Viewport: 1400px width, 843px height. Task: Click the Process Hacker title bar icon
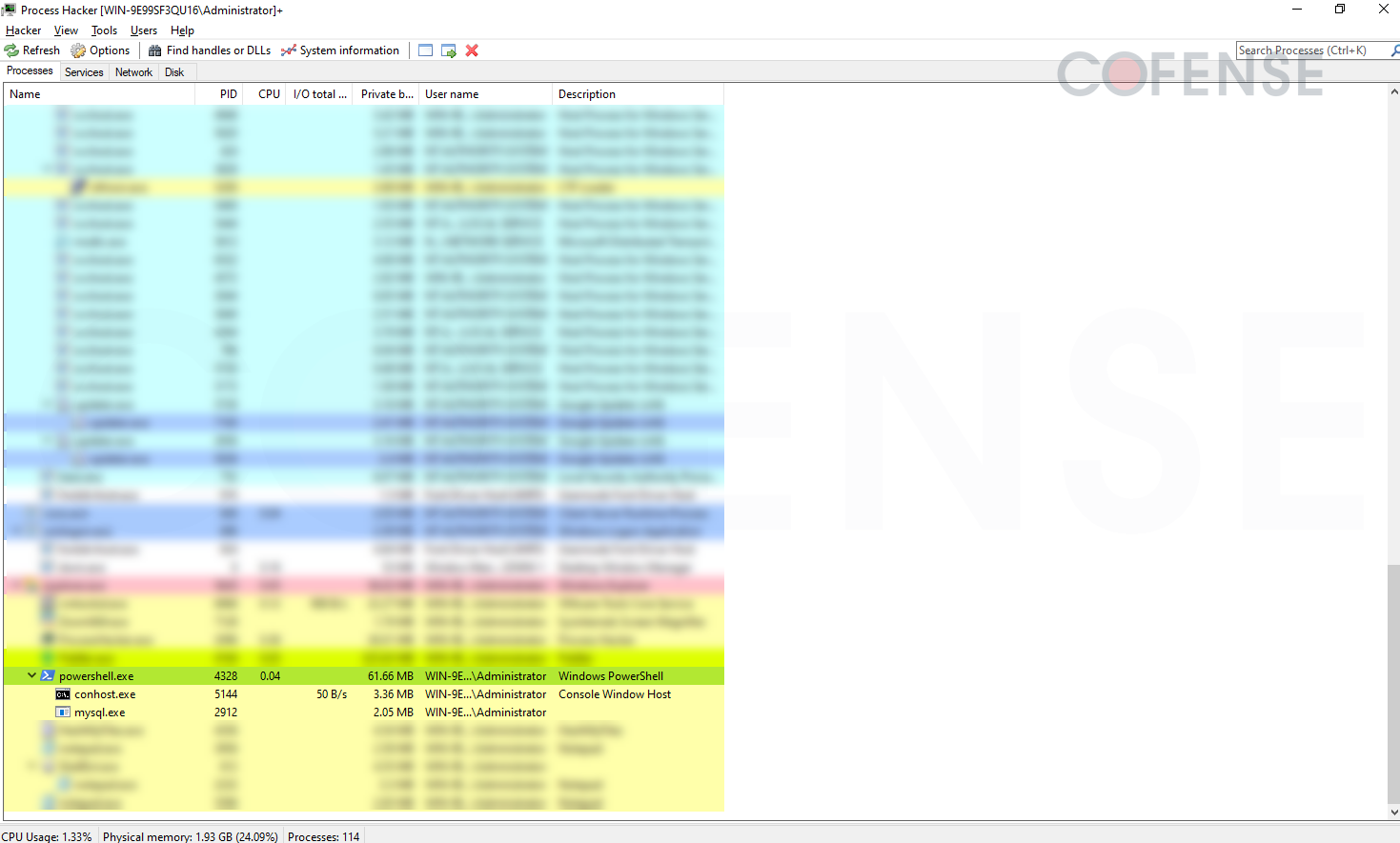coord(9,10)
